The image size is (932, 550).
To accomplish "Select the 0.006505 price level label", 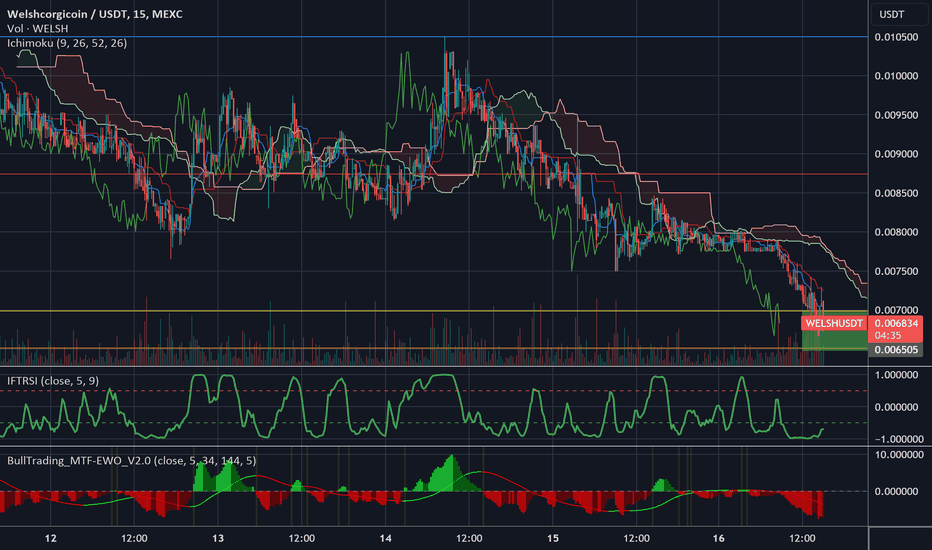I will coord(896,350).
